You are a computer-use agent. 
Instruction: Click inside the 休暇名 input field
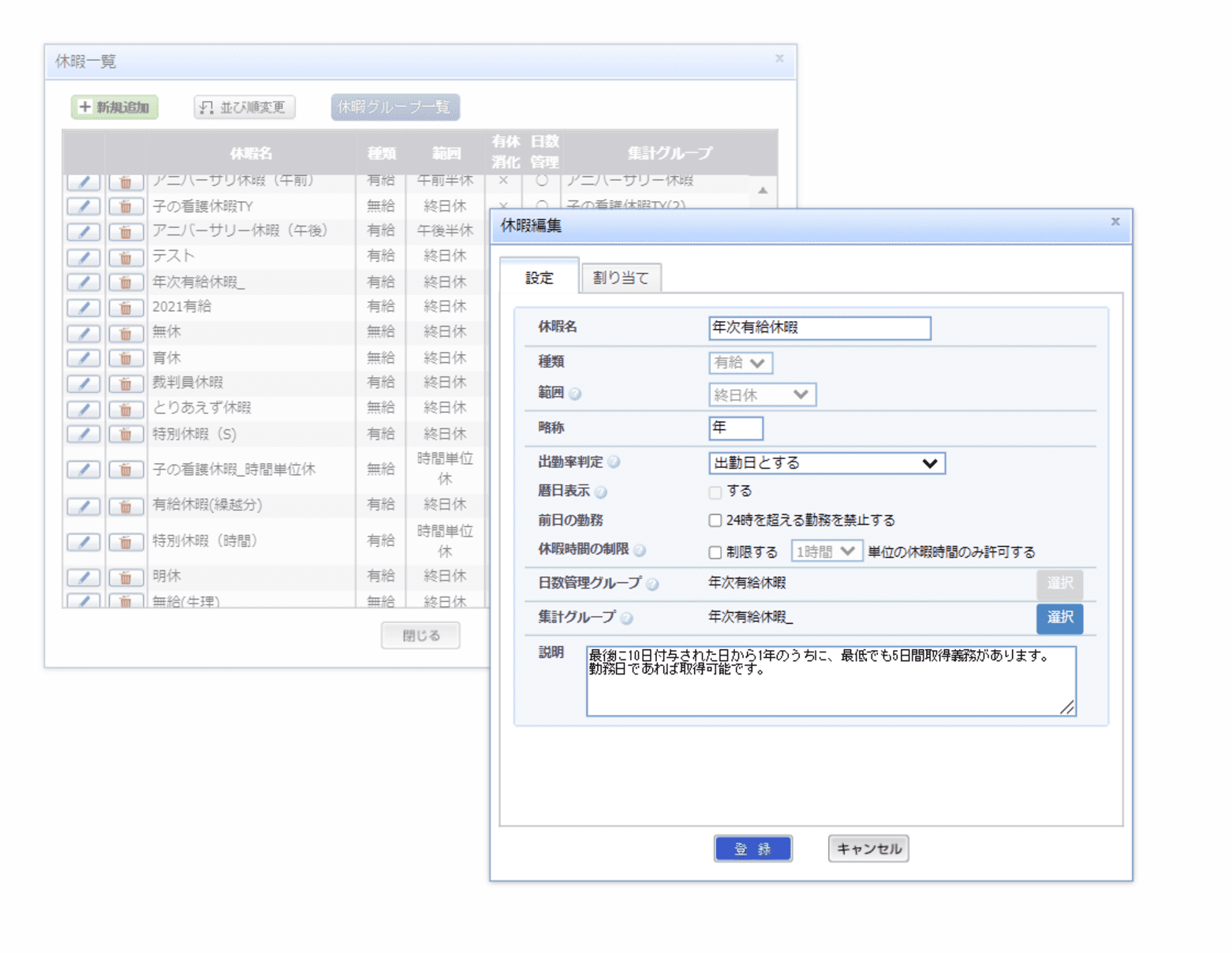pyautogui.click(x=819, y=327)
